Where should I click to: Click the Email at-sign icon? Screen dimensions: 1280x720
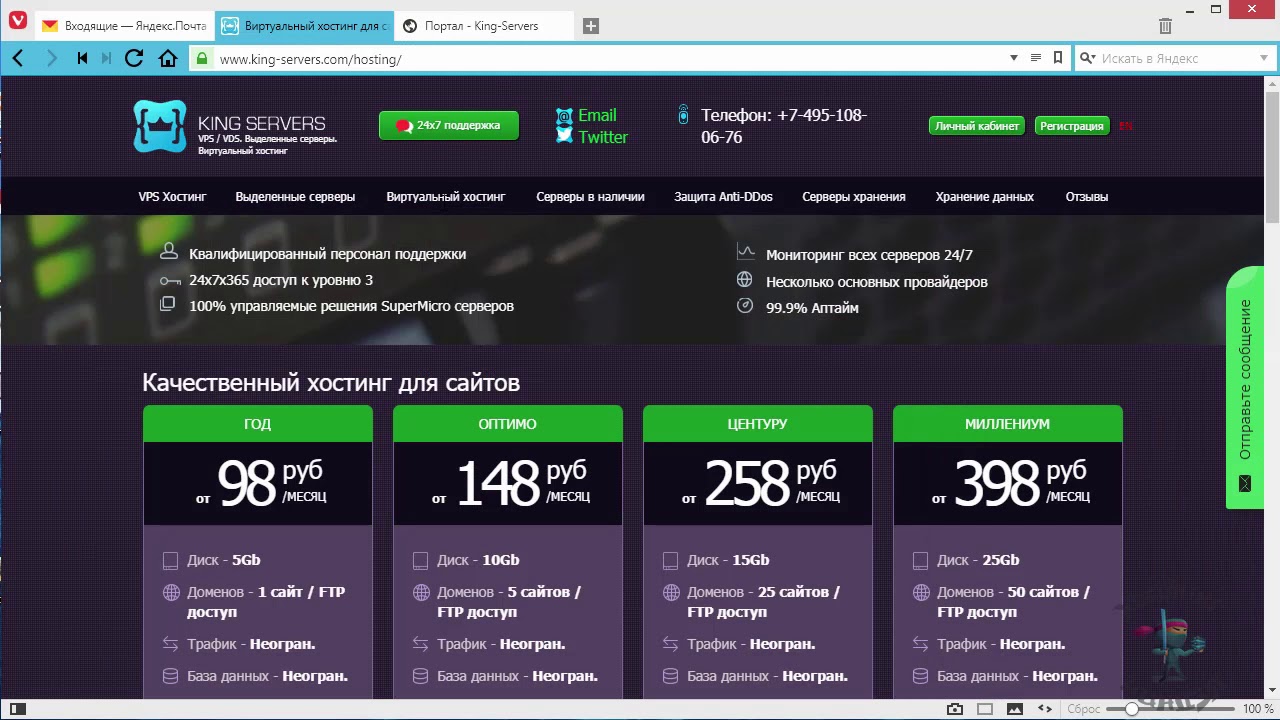564,116
